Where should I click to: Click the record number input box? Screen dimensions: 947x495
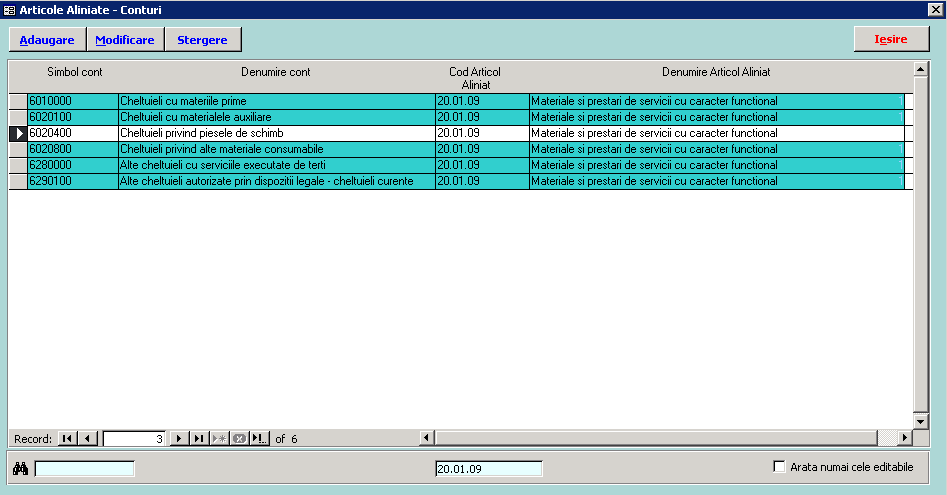[134, 439]
